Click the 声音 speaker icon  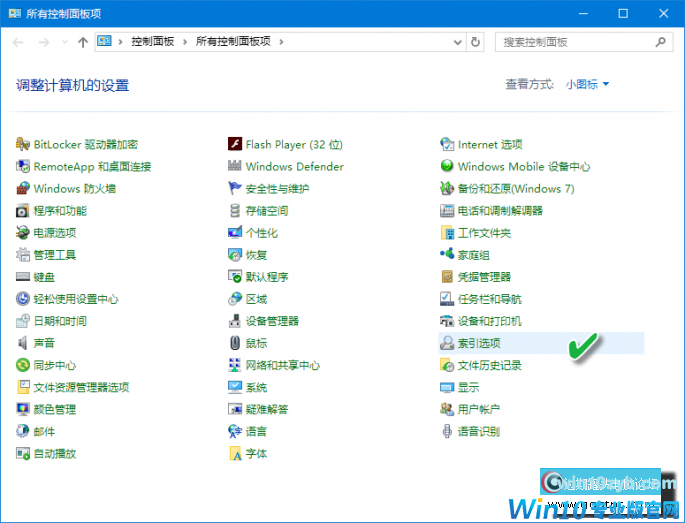coord(23,343)
